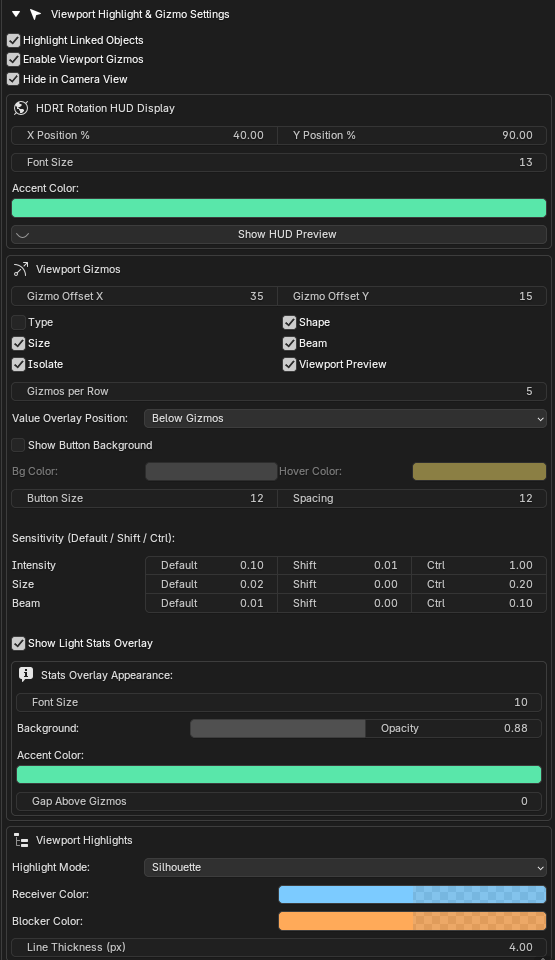The image size is (555, 960).
Task: Open the Blocker Color swatch
Action: coord(412,921)
